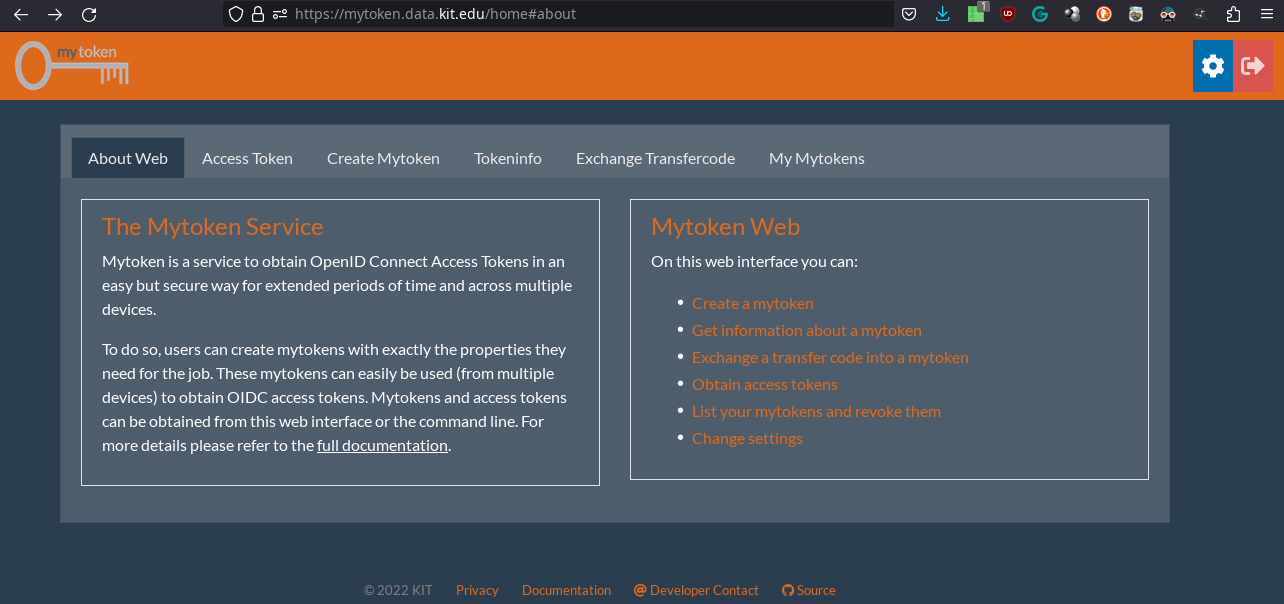Open the Tokeninfo tab
This screenshot has height=604, width=1284.
[508, 158]
